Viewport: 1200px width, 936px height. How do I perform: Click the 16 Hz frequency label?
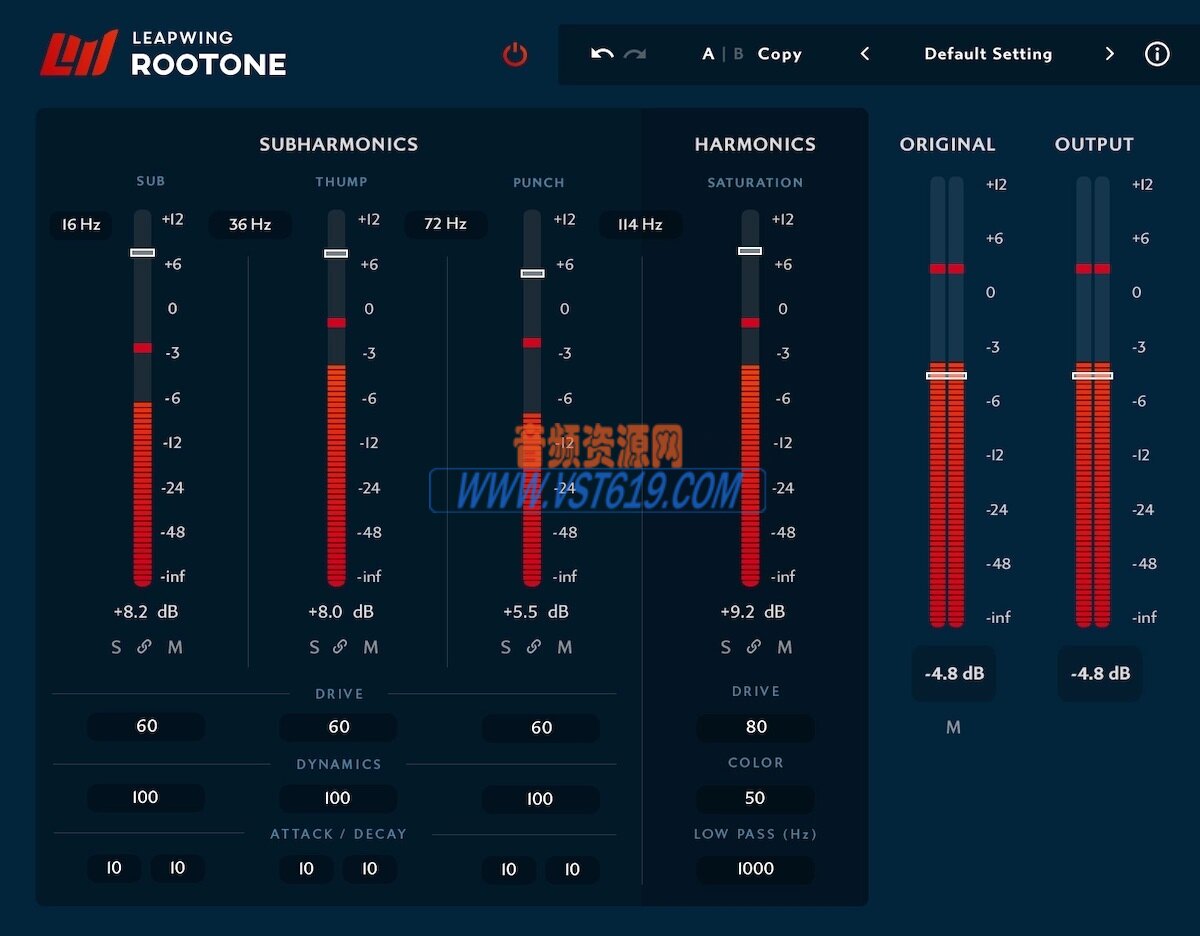point(79,224)
